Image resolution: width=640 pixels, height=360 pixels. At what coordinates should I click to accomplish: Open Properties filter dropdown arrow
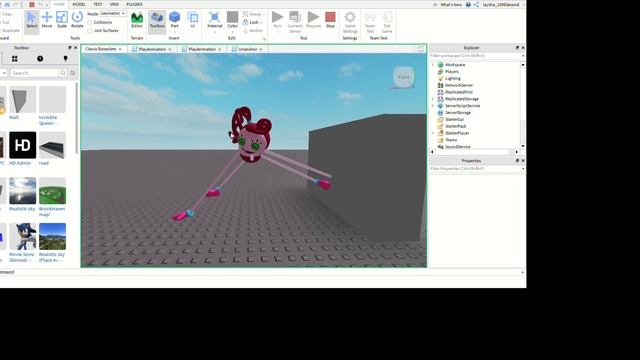click(523, 169)
